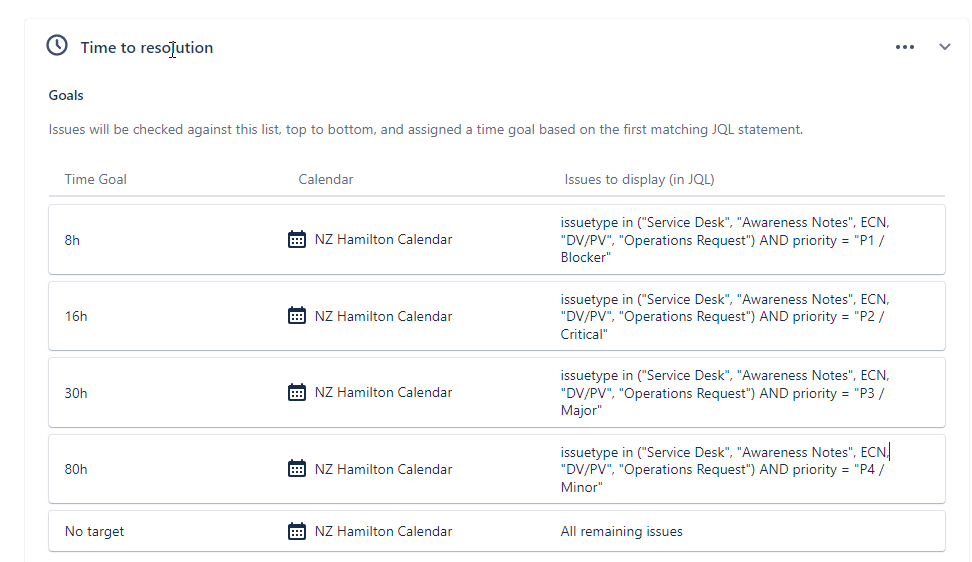Click the clock icon beside Time to resolution
This screenshot has width=972, height=562.
[x=57, y=46]
